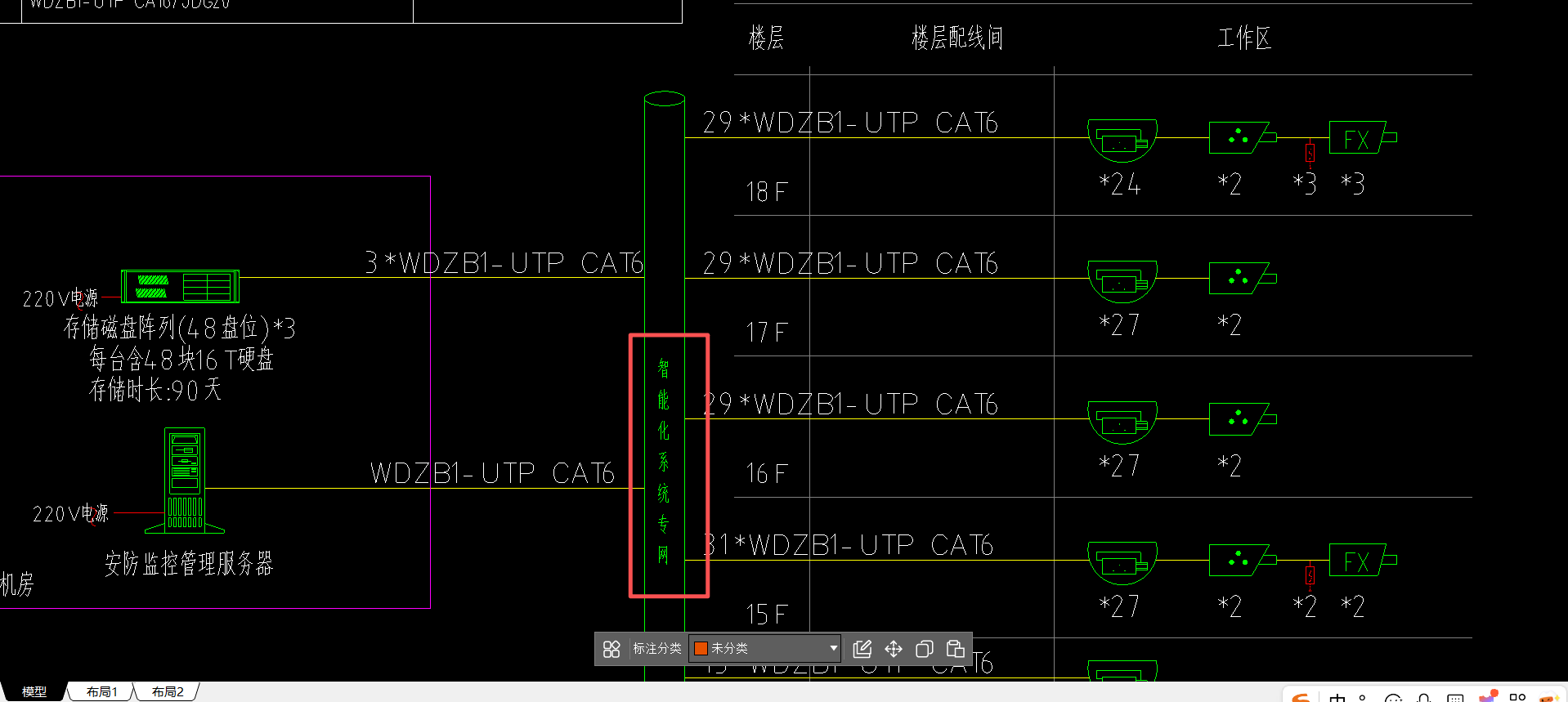Screen dimensions: 1568x702
Task: Select the 17F dome camera symbol
Action: point(1122,282)
